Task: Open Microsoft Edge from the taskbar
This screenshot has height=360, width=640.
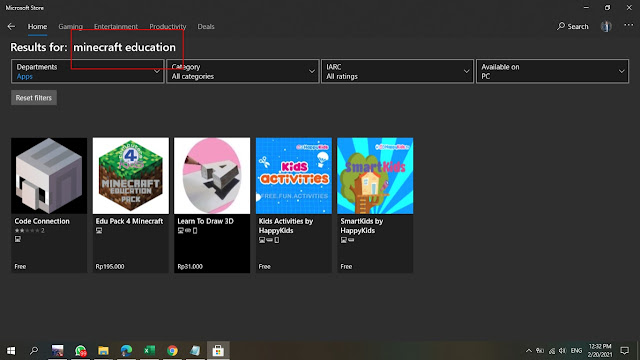Action: click(x=127, y=351)
